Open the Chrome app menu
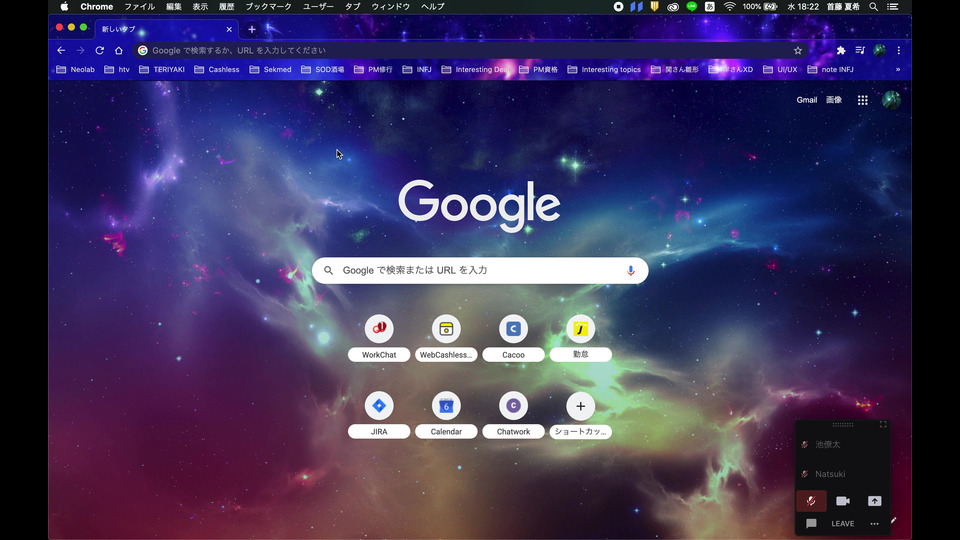 click(x=97, y=7)
